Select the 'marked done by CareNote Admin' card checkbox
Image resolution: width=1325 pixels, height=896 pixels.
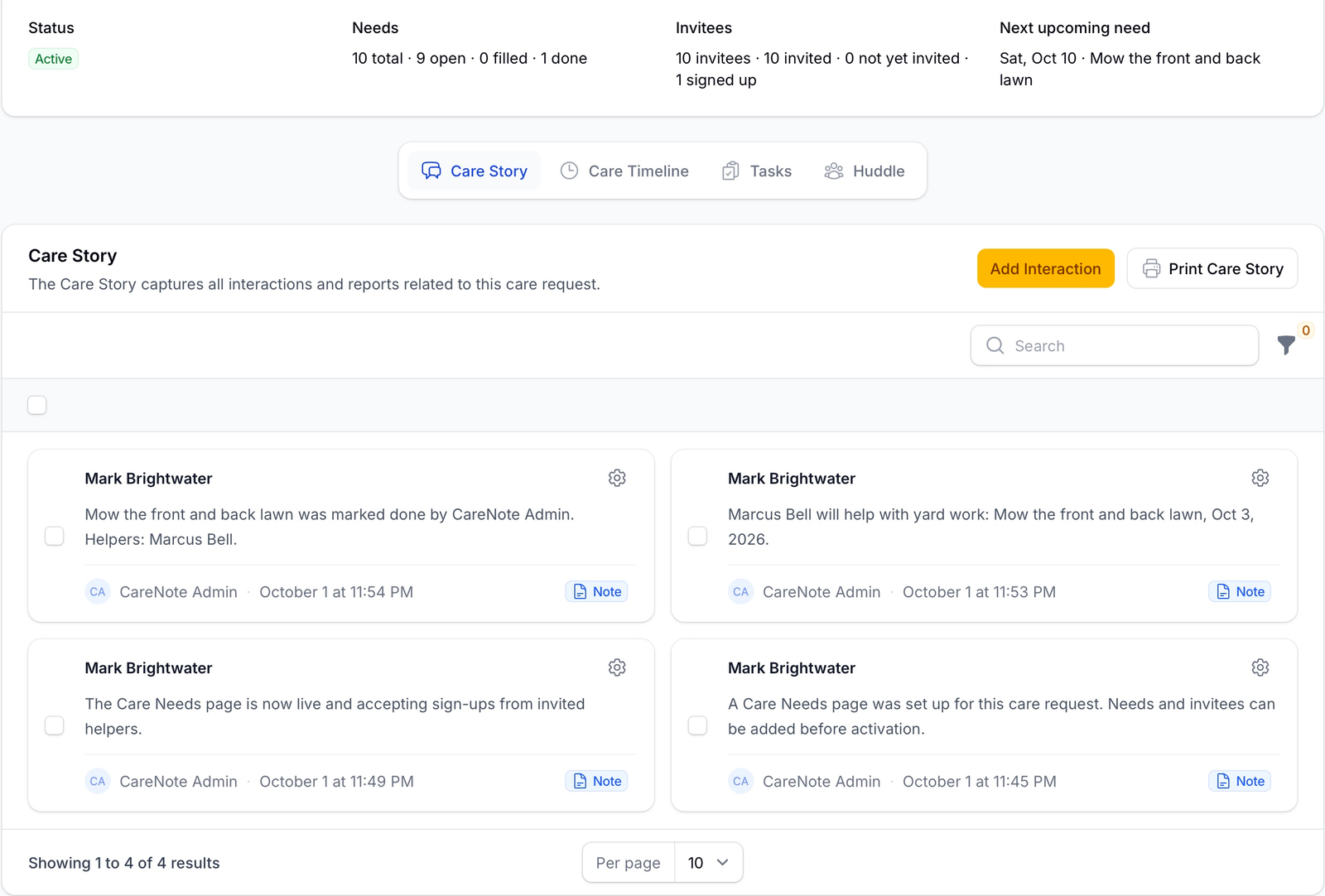click(55, 536)
